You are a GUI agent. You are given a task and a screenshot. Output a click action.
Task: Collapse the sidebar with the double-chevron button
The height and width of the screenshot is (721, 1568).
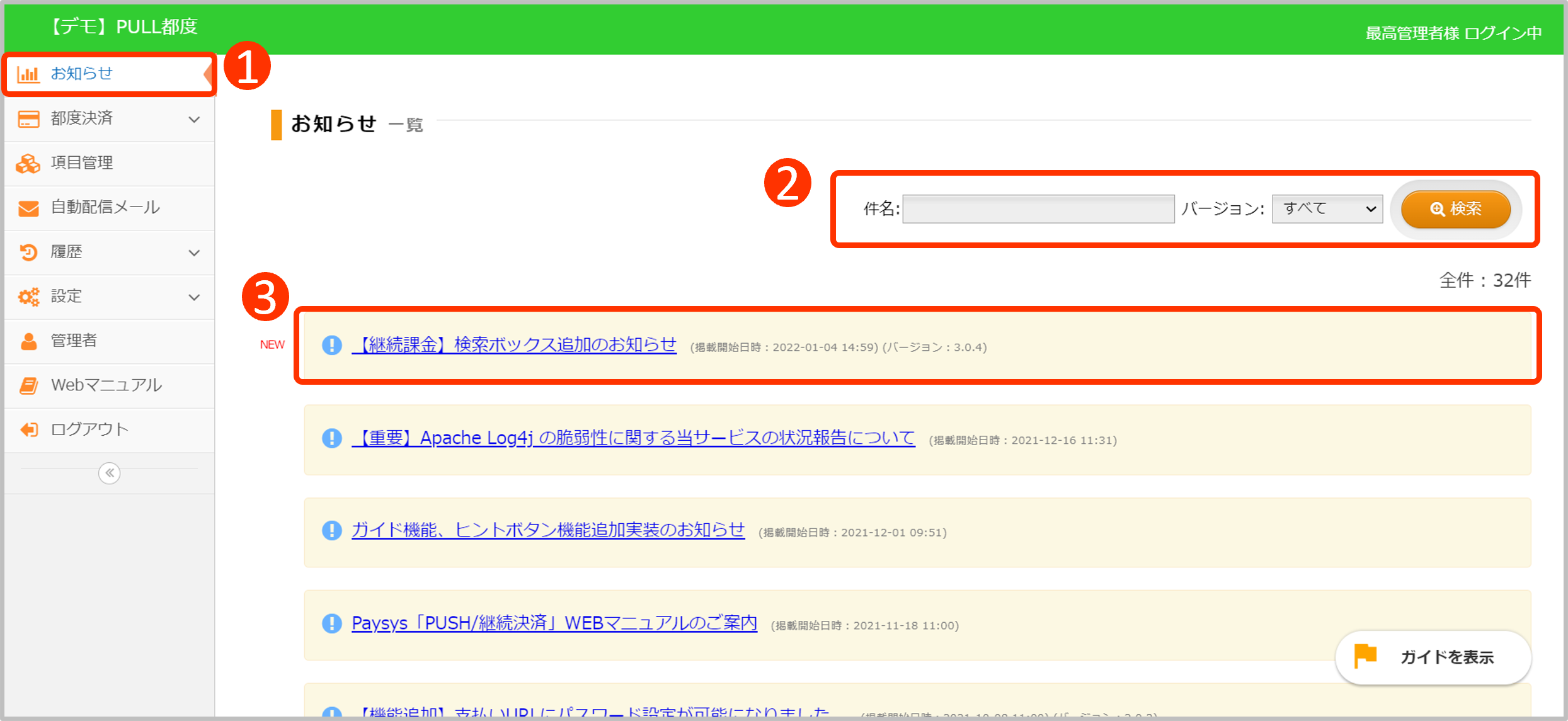point(110,473)
